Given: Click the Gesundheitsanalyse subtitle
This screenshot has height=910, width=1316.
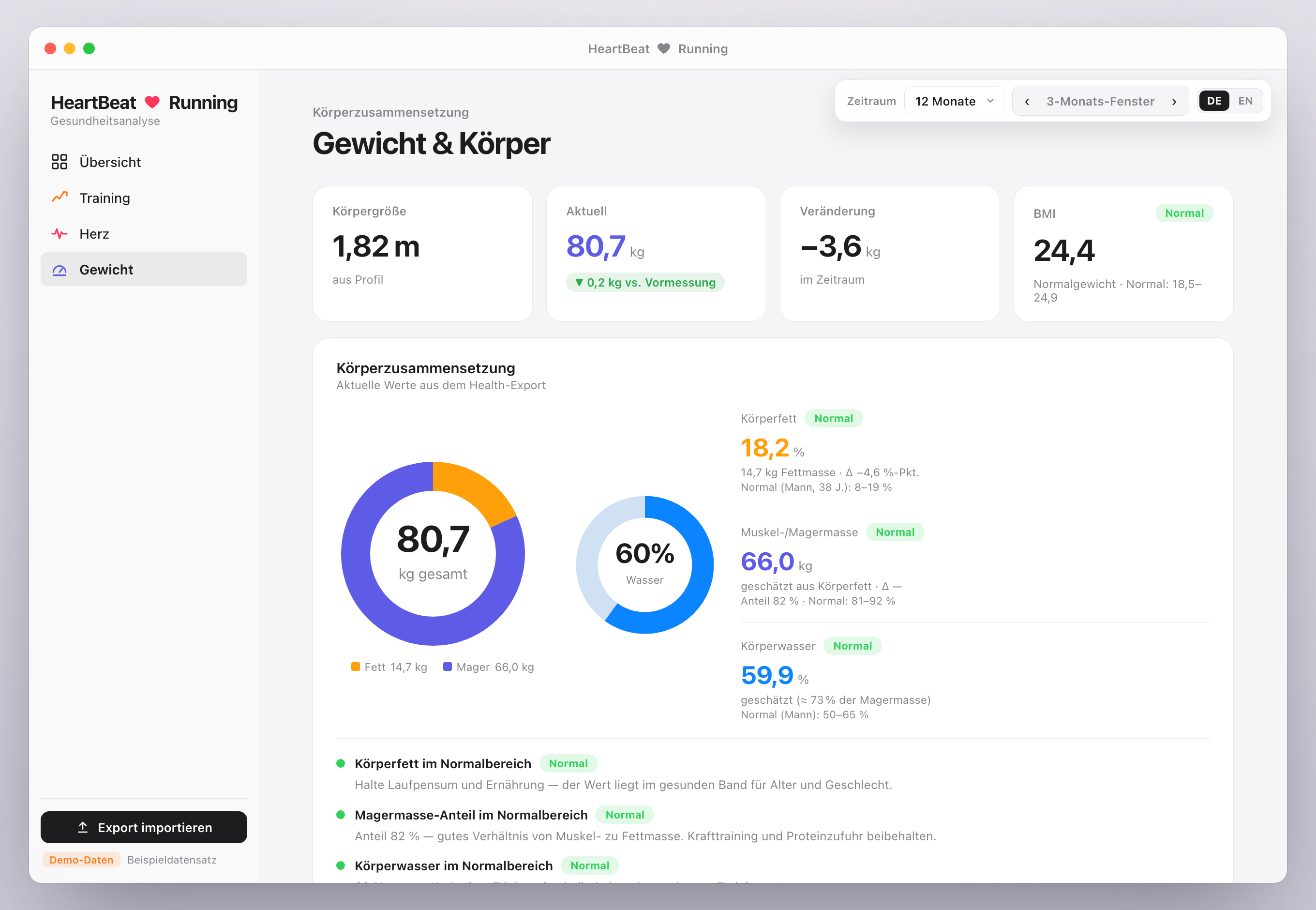Looking at the screenshot, I should [x=105, y=121].
